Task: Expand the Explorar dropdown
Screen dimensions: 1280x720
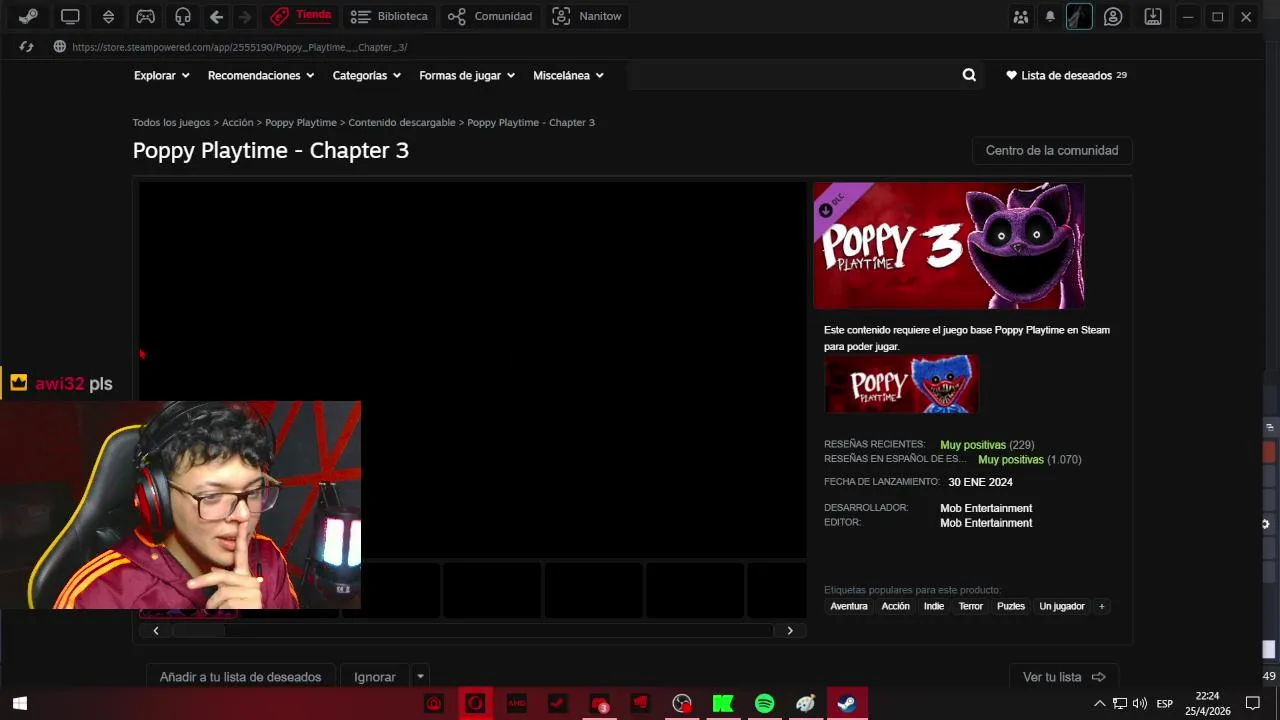Action: 161,75
